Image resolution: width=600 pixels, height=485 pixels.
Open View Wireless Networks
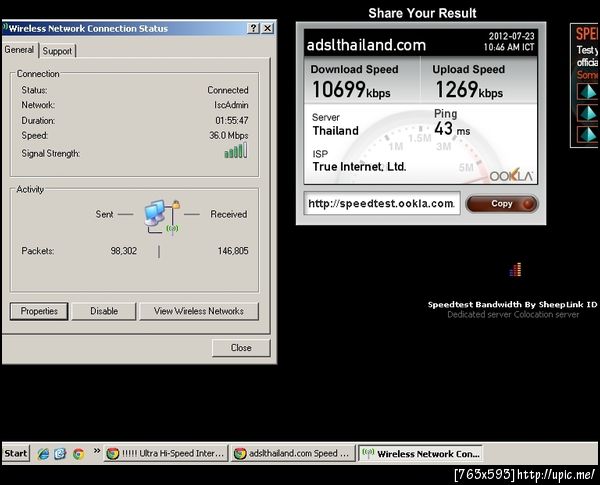[x=199, y=311]
